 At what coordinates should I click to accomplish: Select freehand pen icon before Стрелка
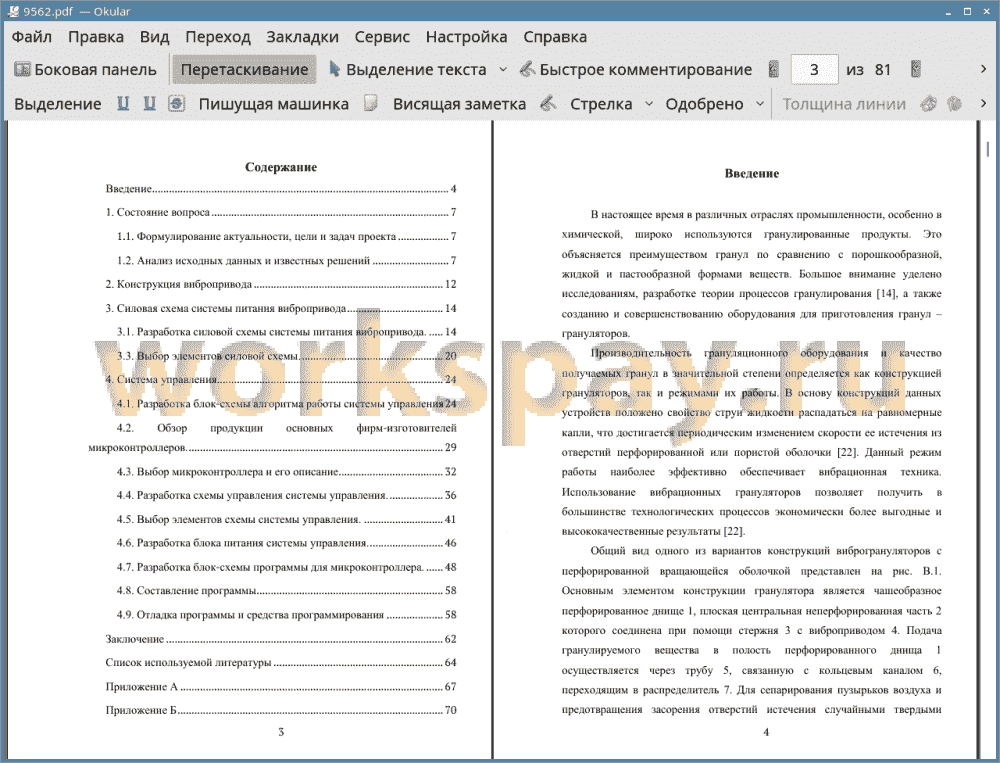click(548, 103)
